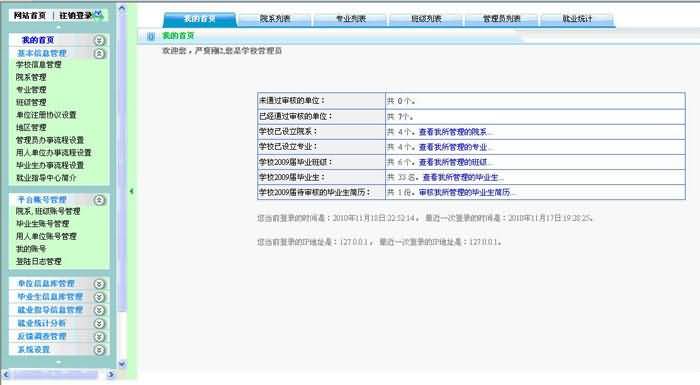Expand the 我的首页 sidebar section chevron

point(100,41)
